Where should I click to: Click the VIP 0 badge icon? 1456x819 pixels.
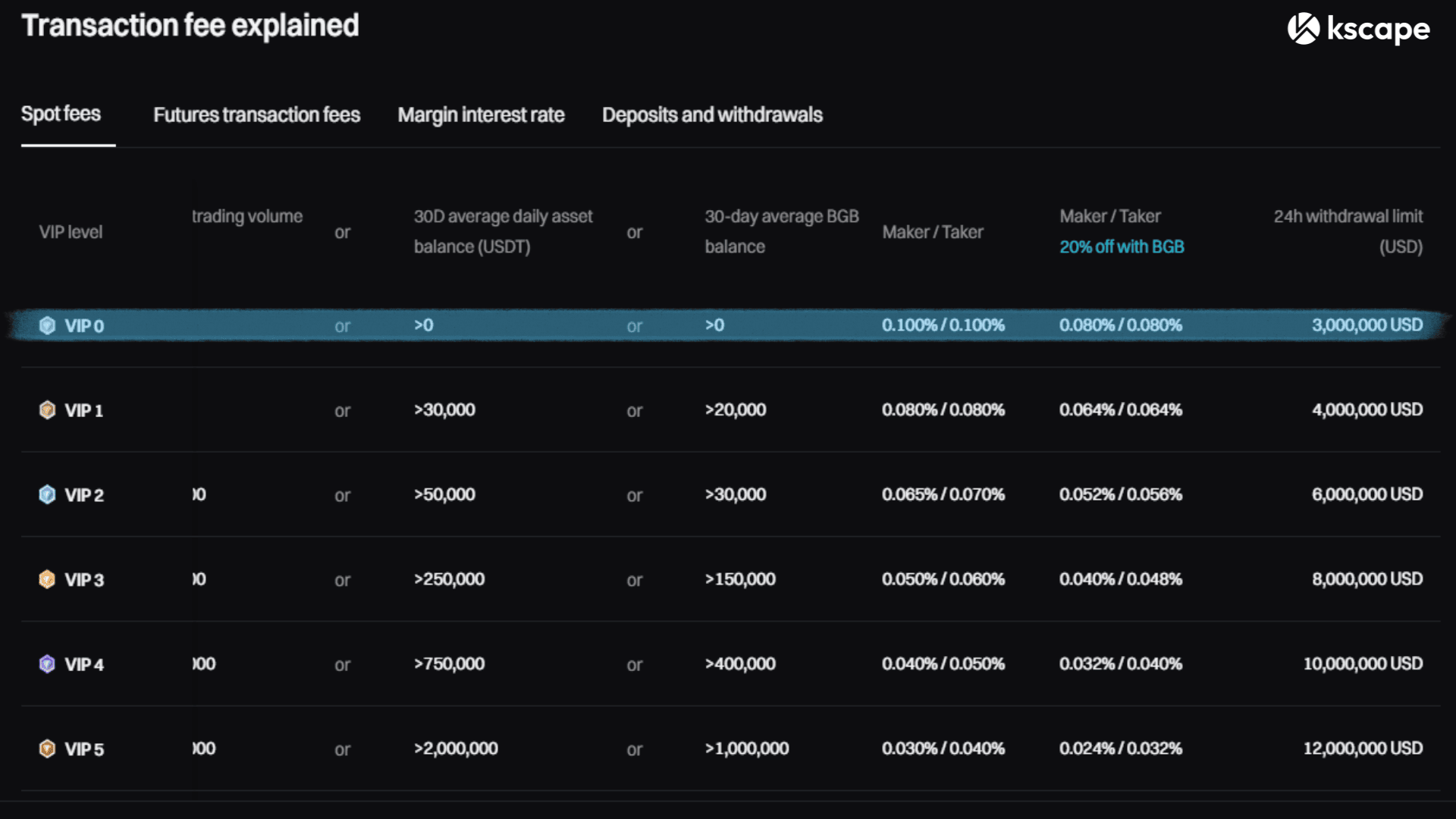pos(47,325)
